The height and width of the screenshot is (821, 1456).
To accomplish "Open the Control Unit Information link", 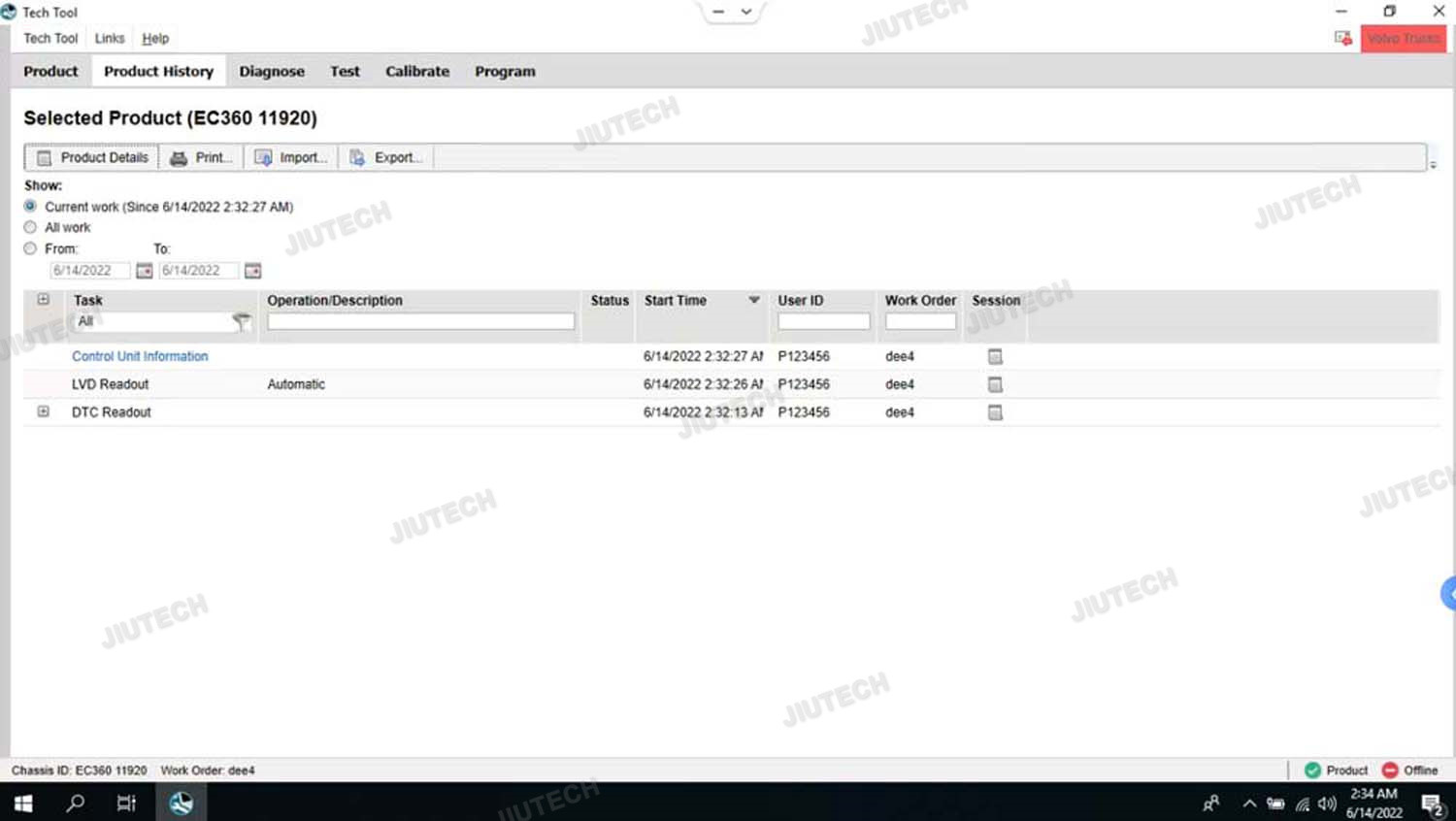I will point(140,356).
